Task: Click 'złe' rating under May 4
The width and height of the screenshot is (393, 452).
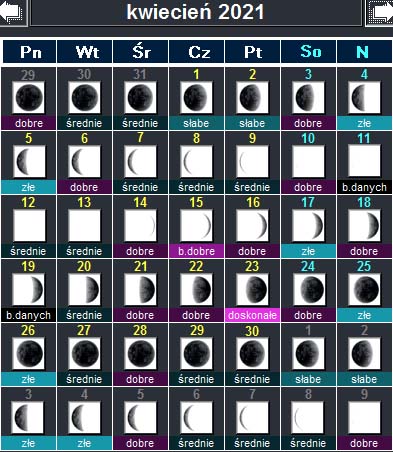Action: 84,443
